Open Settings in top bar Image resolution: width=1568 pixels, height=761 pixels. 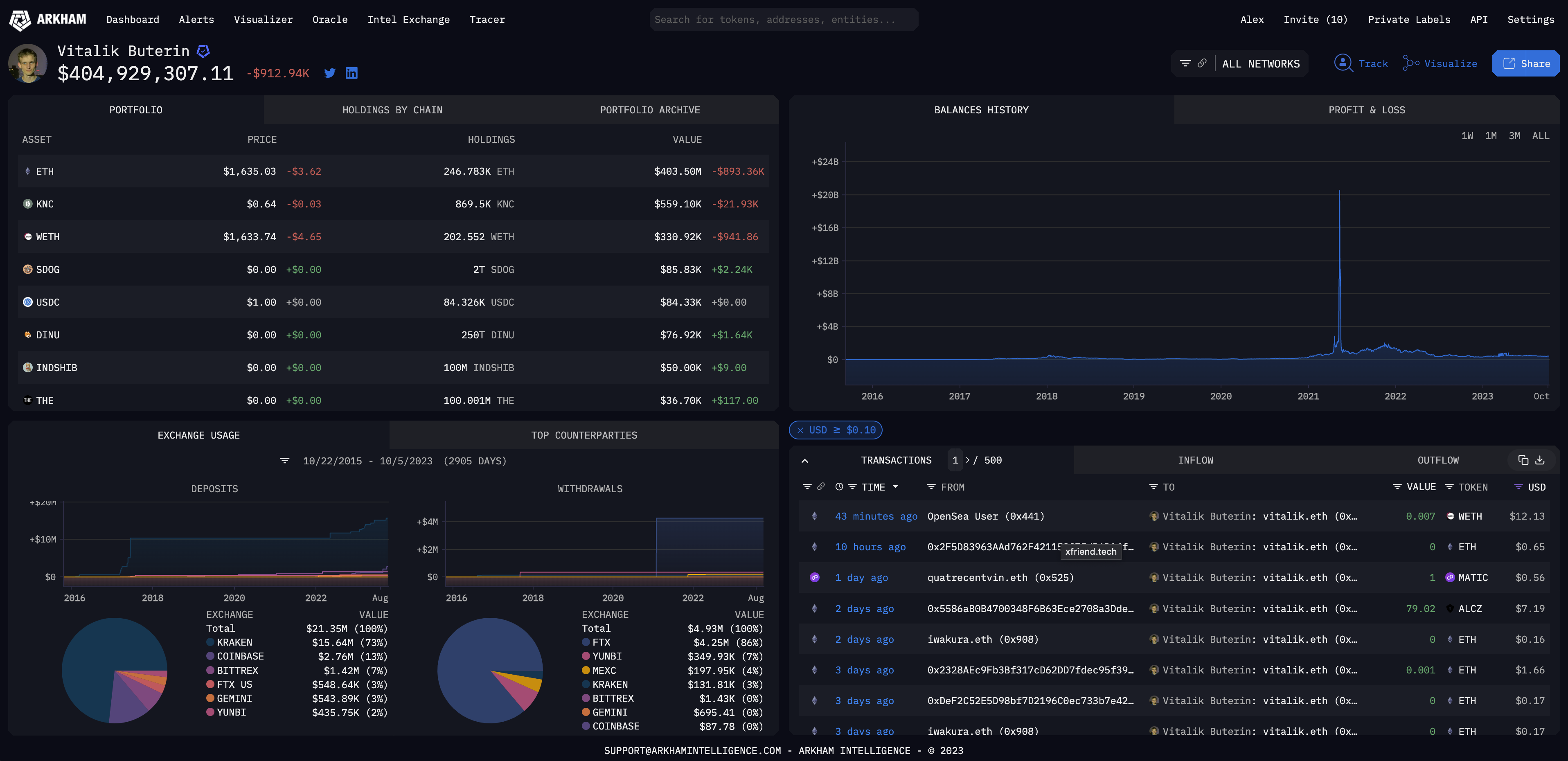pos(1531,20)
